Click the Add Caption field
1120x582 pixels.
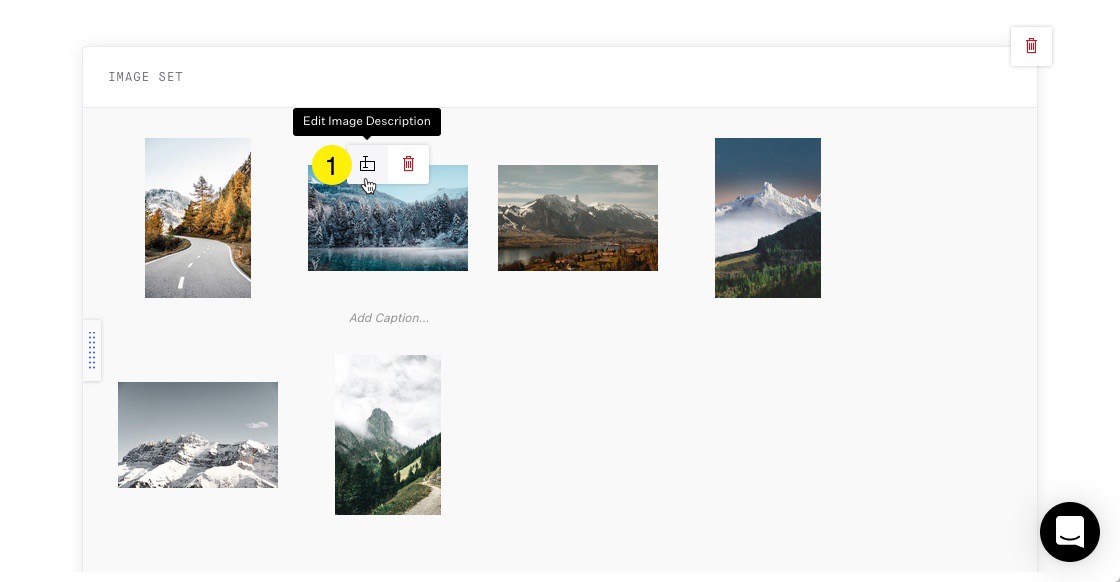click(389, 318)
